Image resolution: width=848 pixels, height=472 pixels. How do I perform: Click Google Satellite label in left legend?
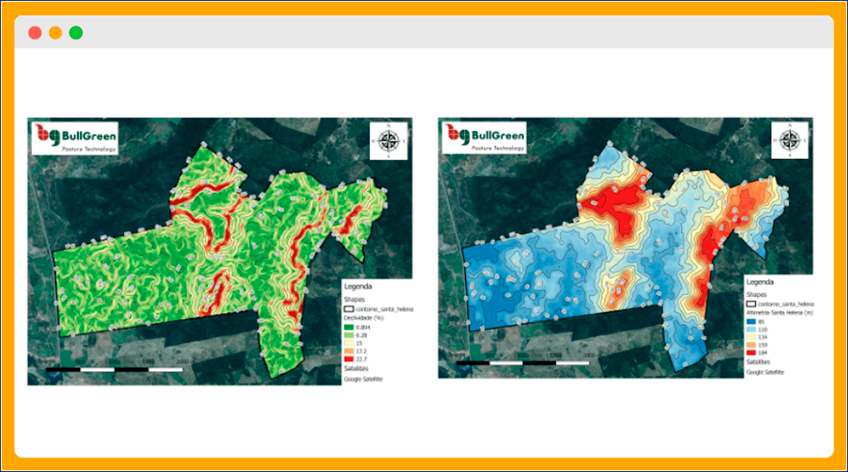(x=364, y=380)
